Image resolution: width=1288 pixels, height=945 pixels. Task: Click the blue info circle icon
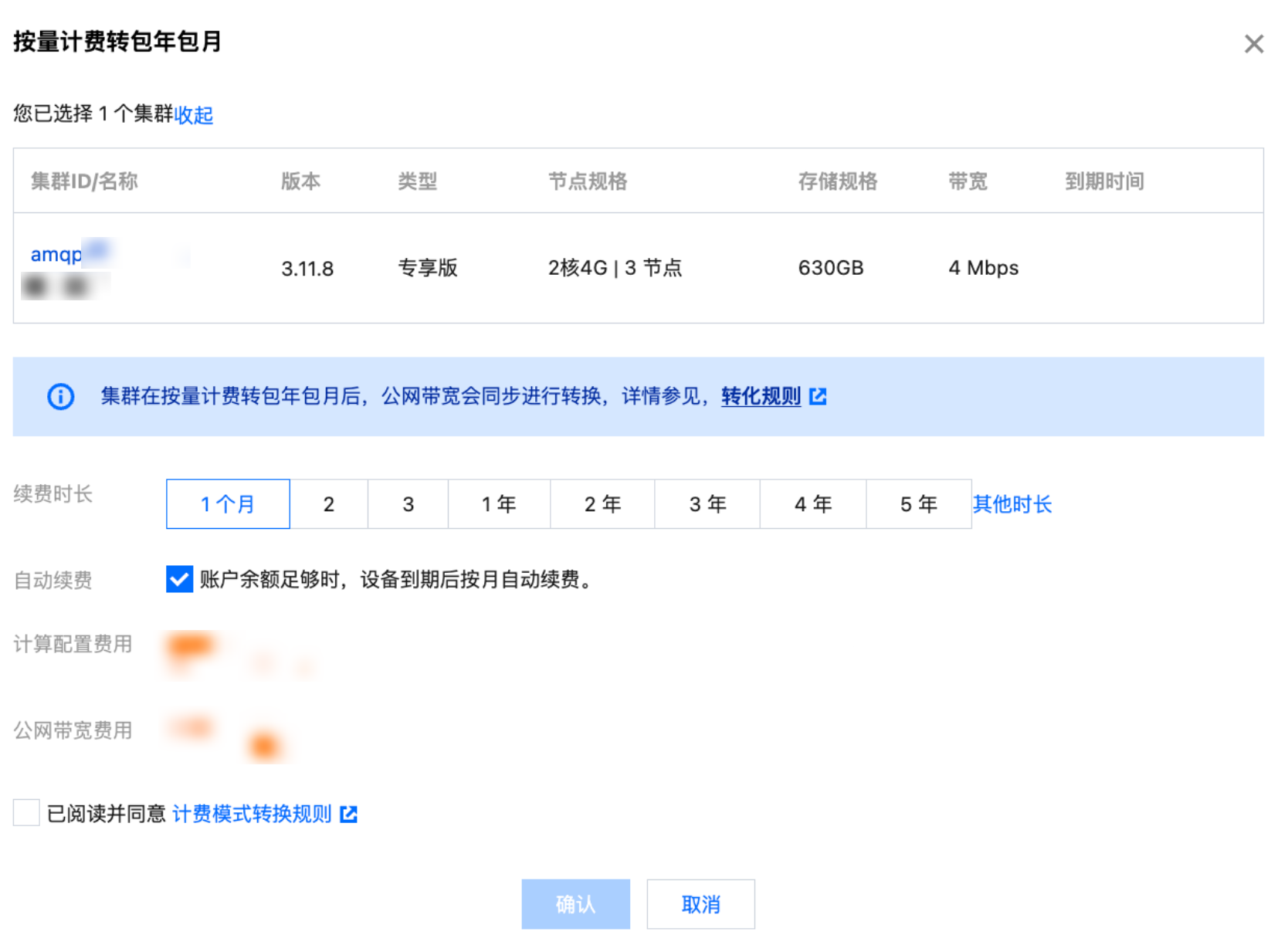(61, 397)
